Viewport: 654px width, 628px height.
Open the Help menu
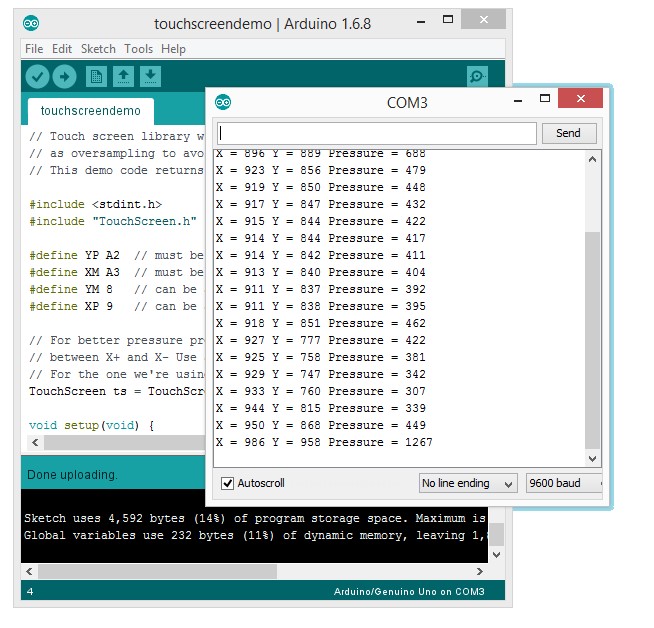pos(173,49)
